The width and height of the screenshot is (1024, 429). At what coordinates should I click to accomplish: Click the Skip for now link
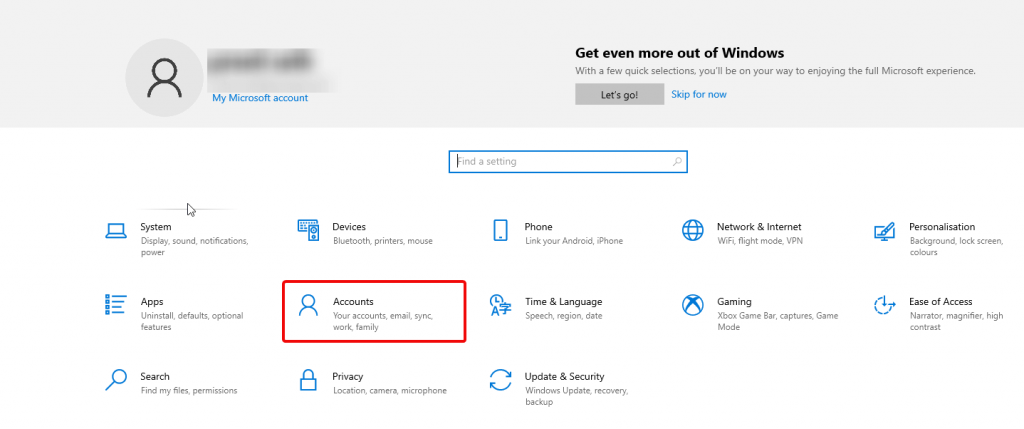coord(699,94)
